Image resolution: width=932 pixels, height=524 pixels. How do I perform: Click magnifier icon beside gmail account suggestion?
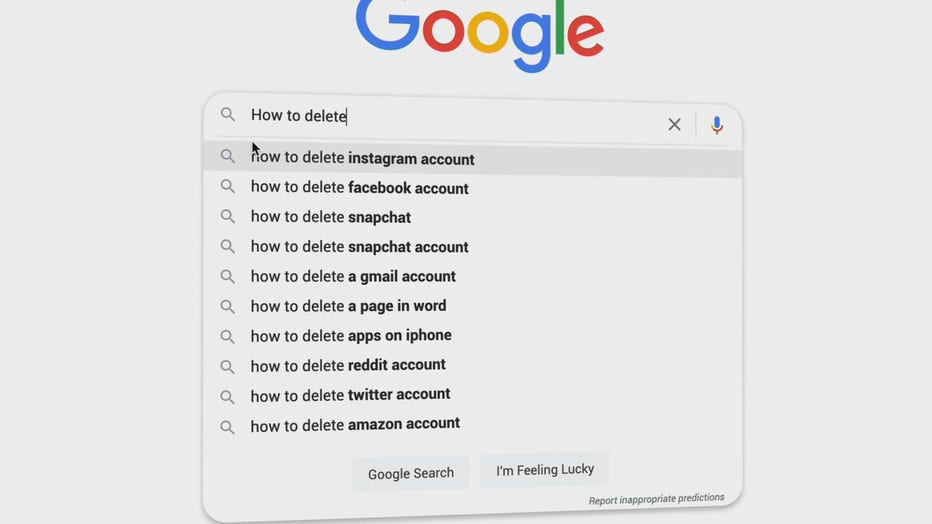pyautogui.click(x=228, y=276)
